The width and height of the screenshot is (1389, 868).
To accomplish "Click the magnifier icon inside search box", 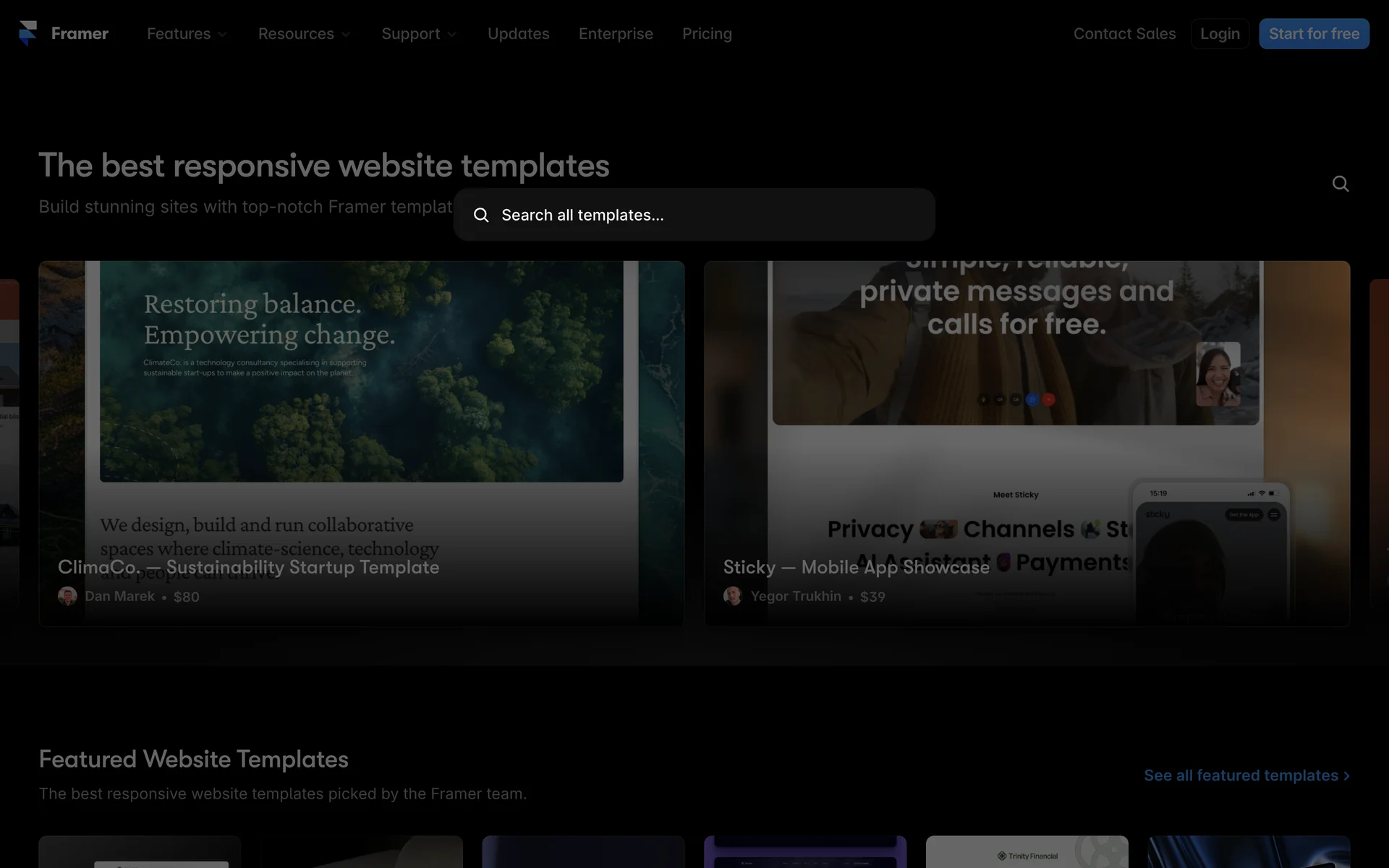I will 481,215.
